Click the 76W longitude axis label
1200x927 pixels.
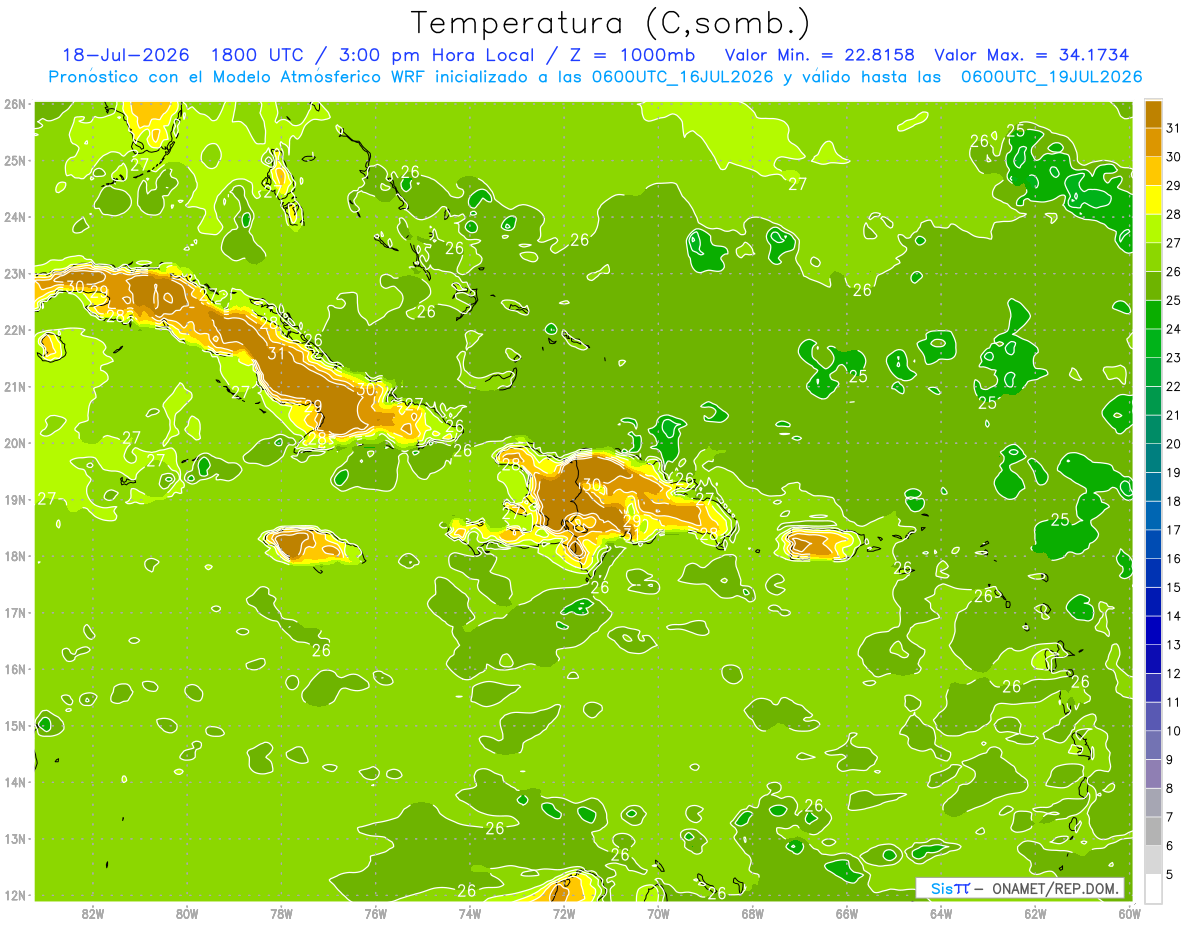tap(375, 913)
